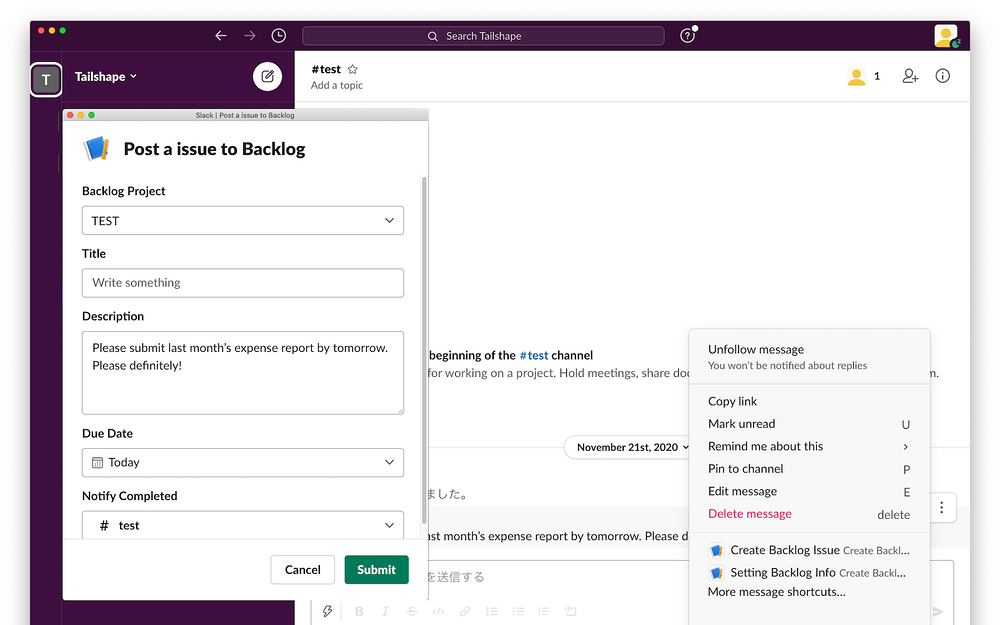Run Create Backlog Issue shortcut
Screen dimensions: 1000x625
809,550
